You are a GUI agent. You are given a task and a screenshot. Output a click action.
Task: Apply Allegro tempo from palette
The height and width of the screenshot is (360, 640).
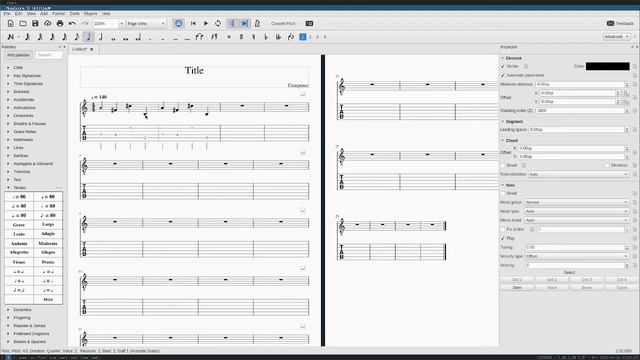[48, 253]
